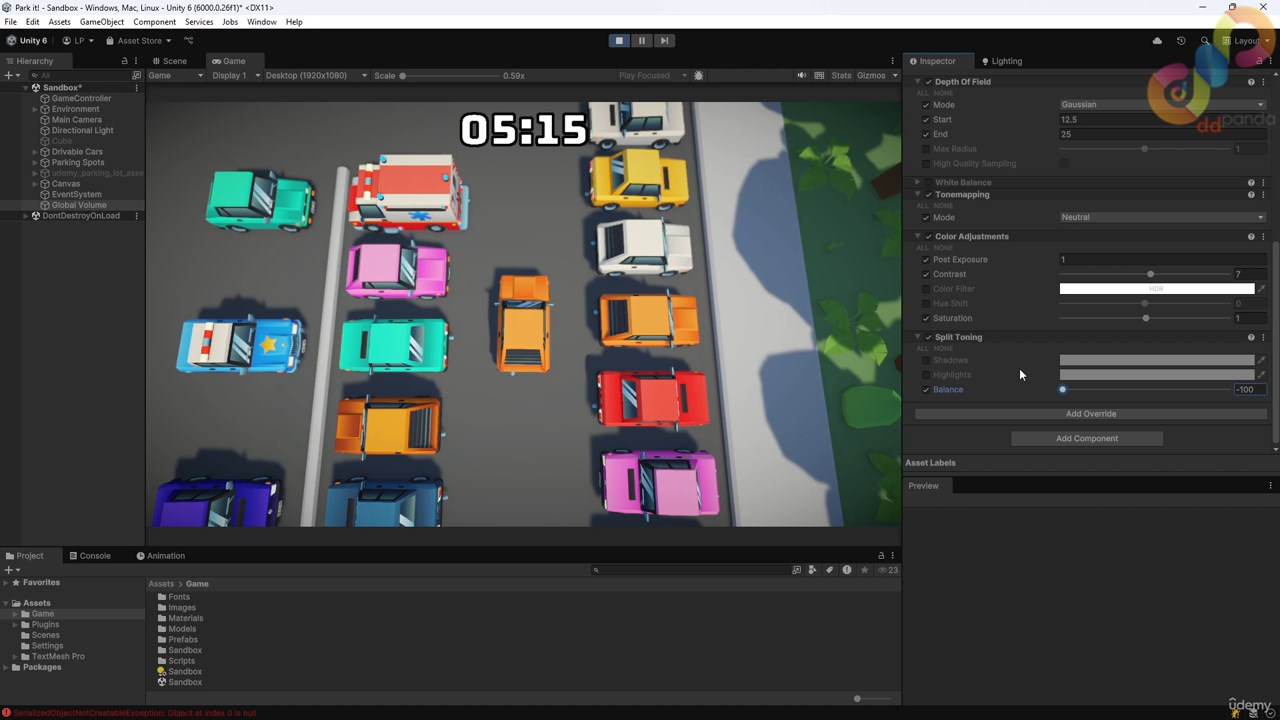Open the Display 1 dropdown

tap(234, 76)
